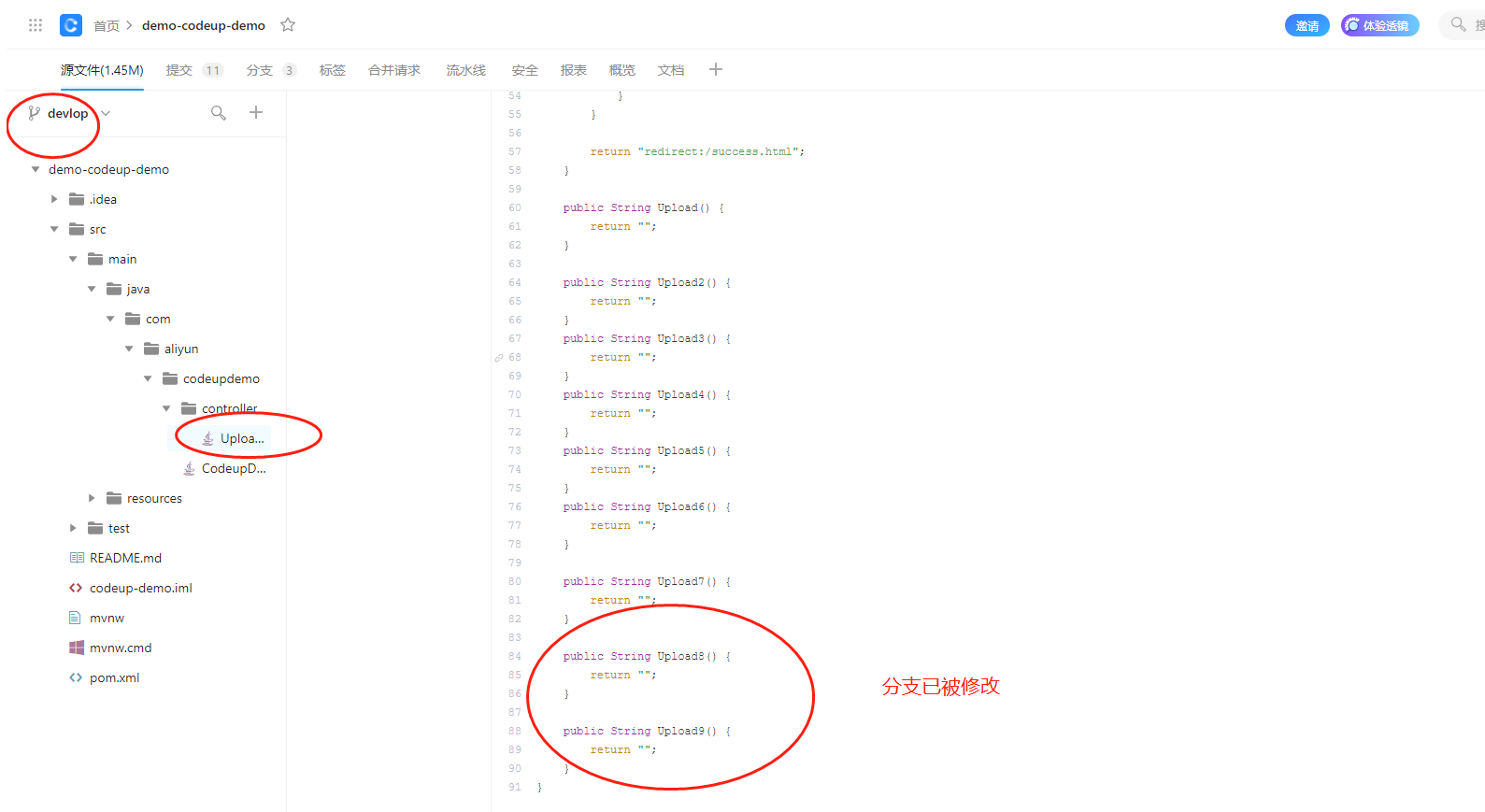Click the Codeup logo icon
The width and height of the screenshot is (1485, 812).
point(71,25)
